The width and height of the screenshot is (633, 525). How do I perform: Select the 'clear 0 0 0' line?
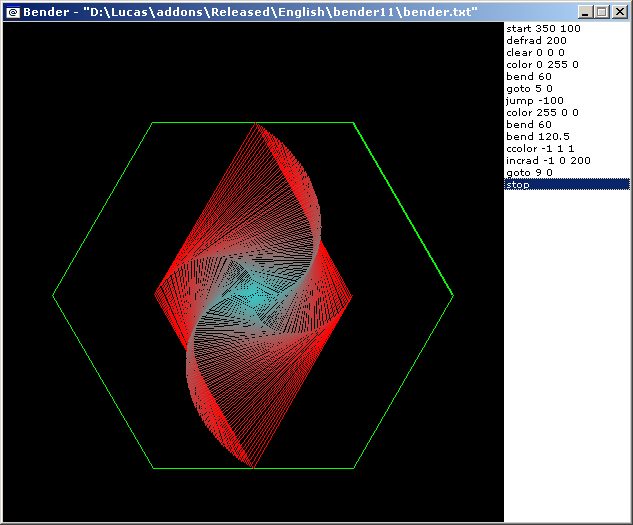coord(567,53)
